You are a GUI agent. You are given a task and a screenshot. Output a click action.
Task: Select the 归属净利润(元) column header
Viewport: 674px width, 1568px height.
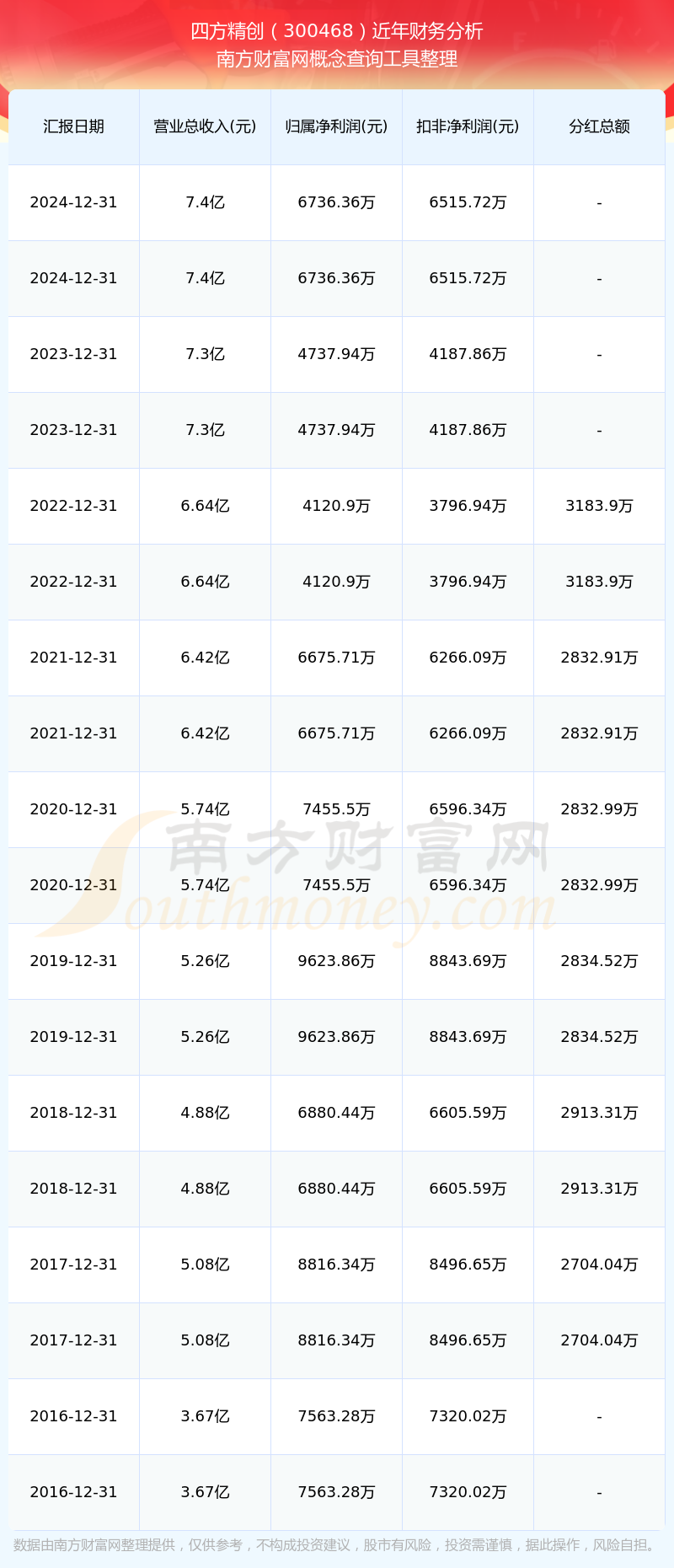point(336,126)
